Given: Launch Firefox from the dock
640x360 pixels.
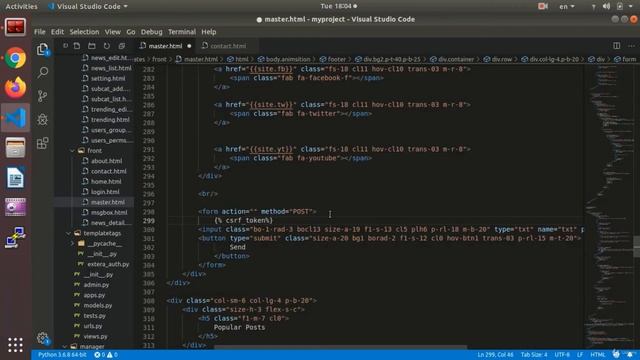Looking at the screenshot, I should (x=16, y=87).
